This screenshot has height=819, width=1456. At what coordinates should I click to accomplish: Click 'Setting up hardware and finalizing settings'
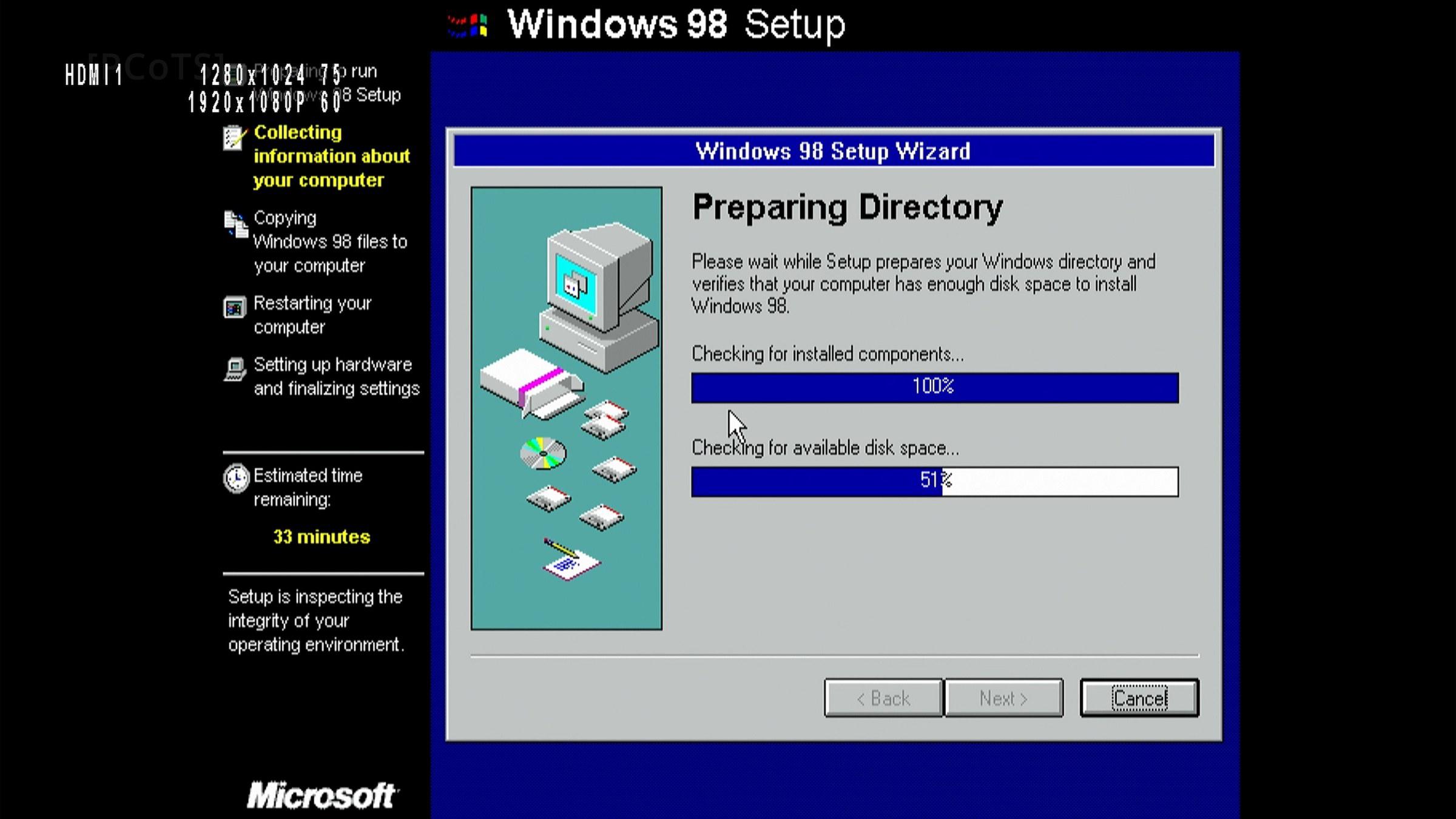(337, 376)
